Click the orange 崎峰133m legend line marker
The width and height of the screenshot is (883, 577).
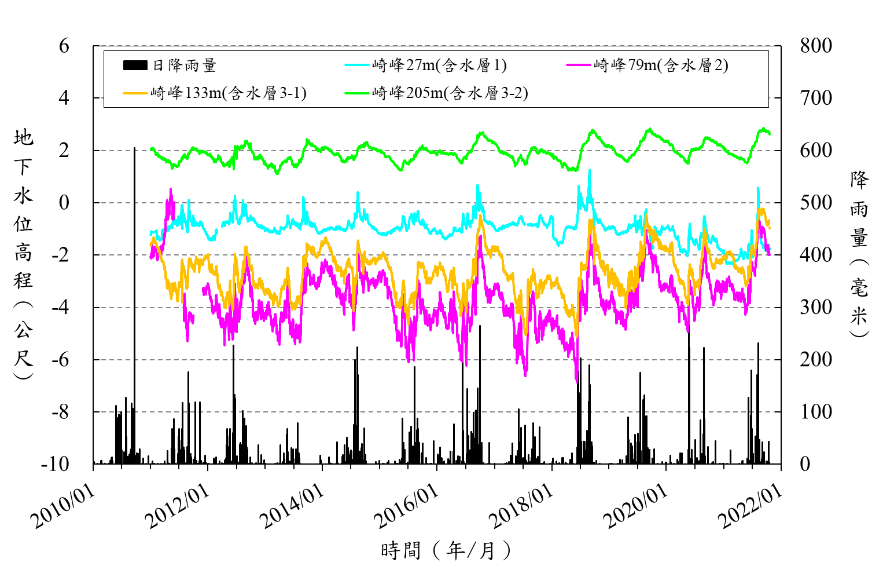[x=135, y=93]
